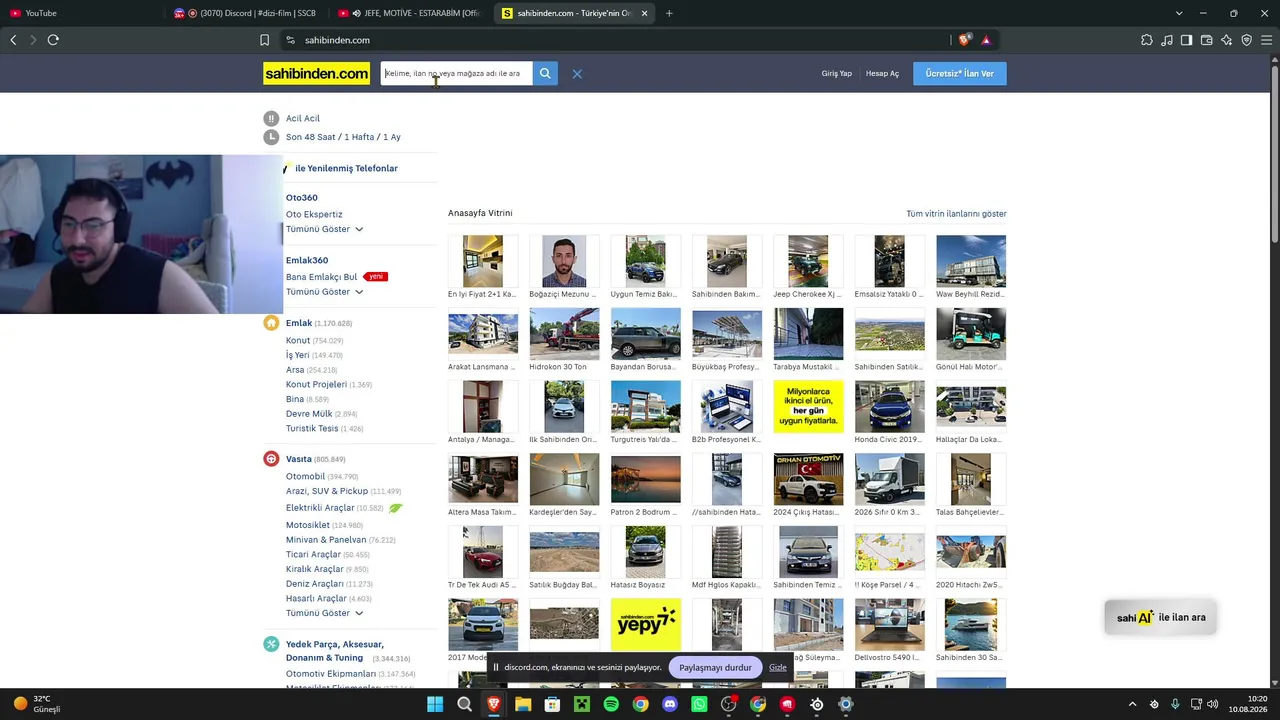
Task: Open Tüm vitrin ilanlarını göster link
Action: [x=956, y=214]
